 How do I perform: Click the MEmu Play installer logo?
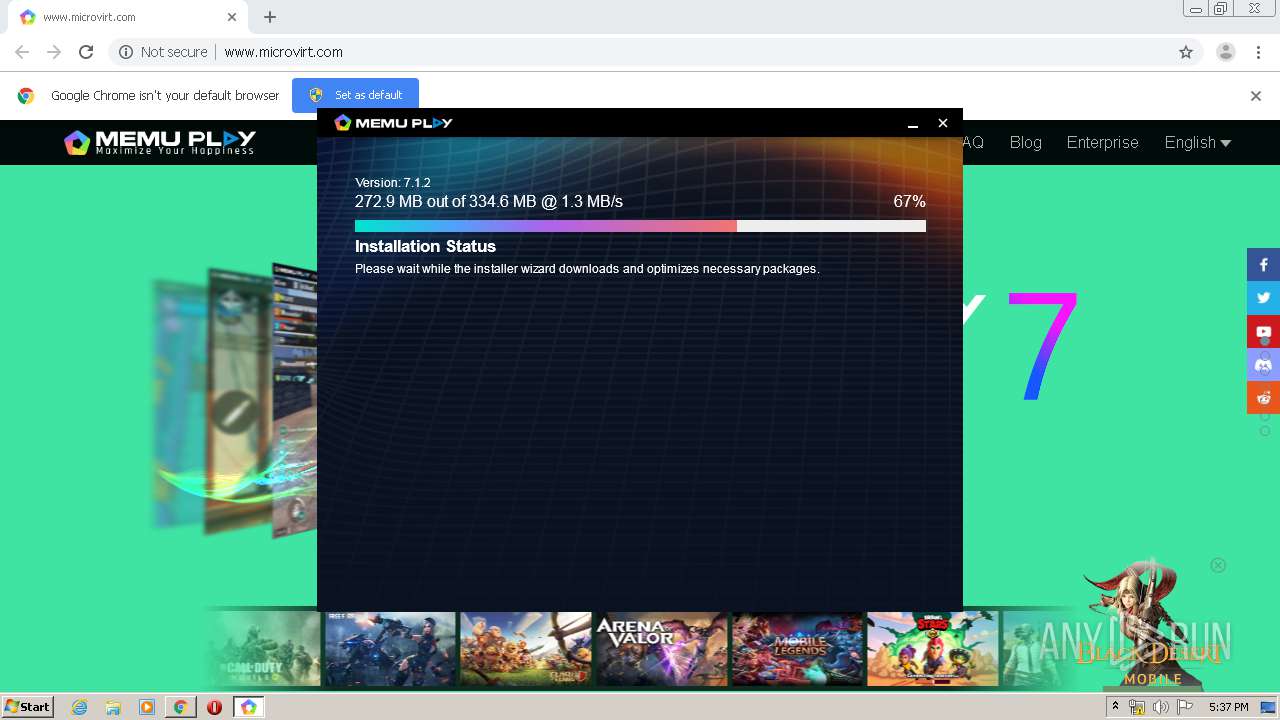pyautogui.click(x=393, y=122)
